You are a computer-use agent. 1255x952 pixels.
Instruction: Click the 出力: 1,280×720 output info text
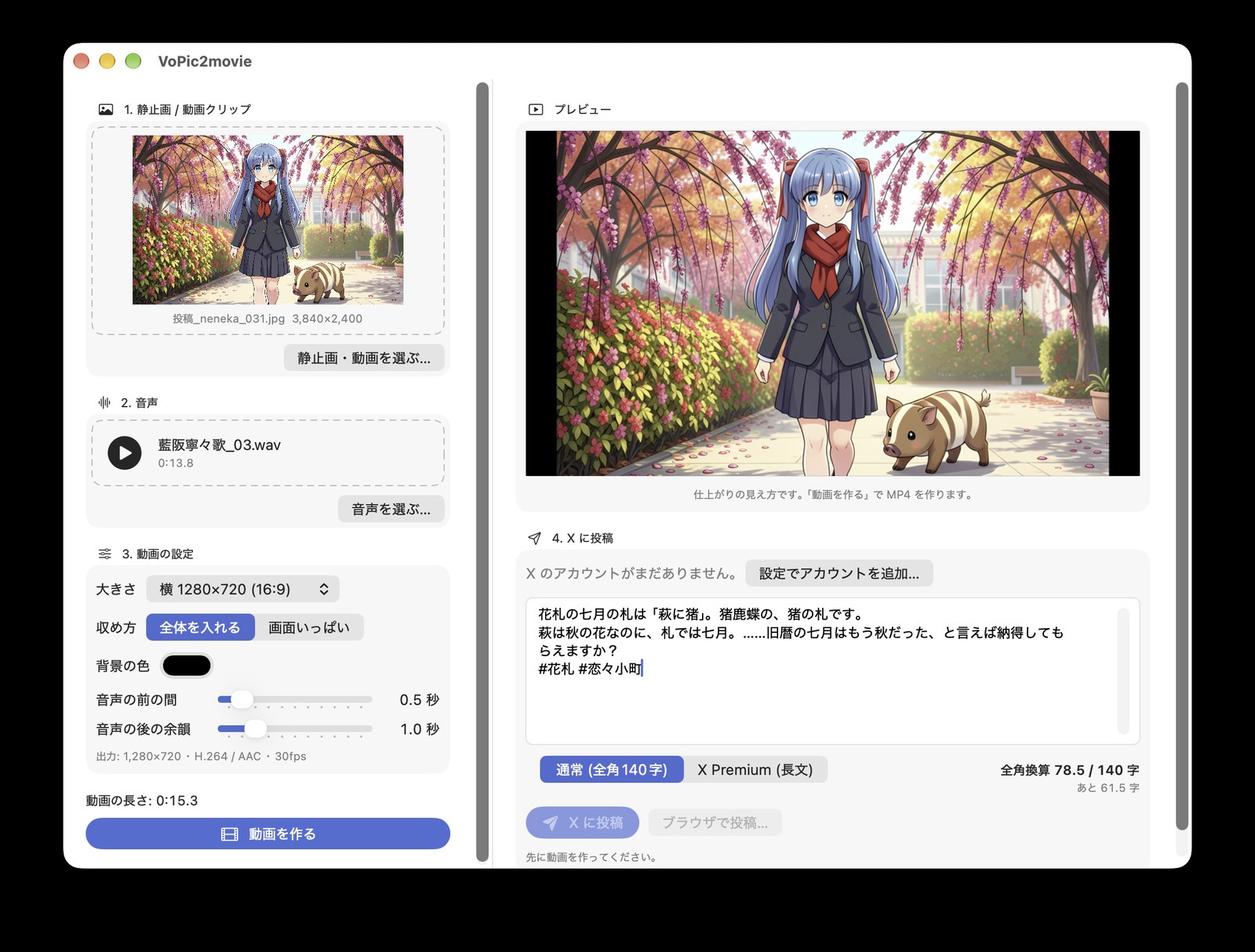[201, 757]
